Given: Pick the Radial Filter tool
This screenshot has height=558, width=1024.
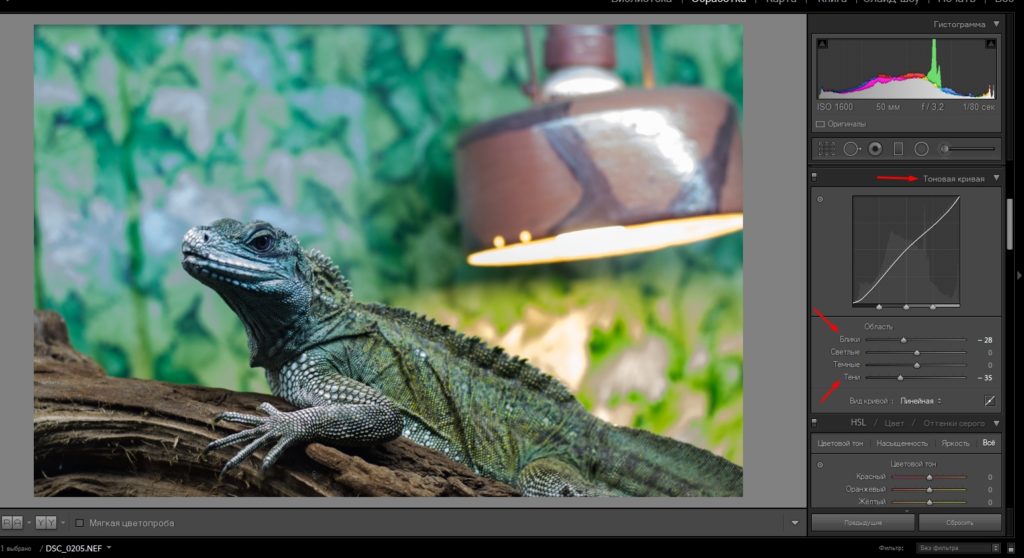Looking at the screenshot, I should [921, 149].
